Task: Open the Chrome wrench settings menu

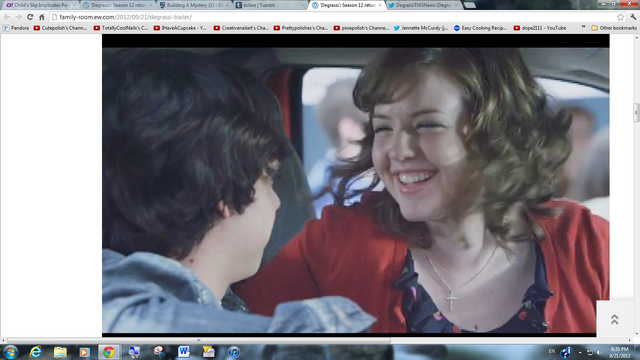Action: 633,17
